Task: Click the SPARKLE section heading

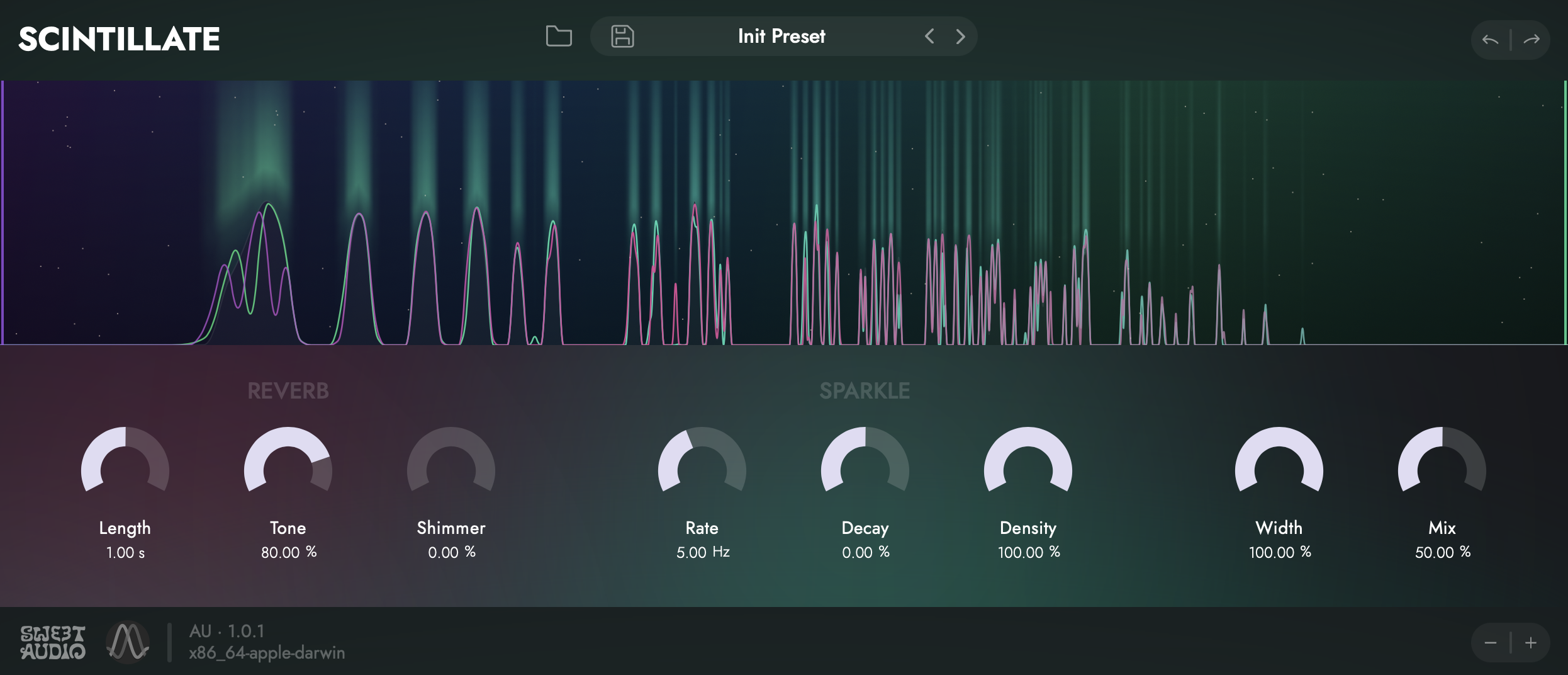Action: click(x=865, y=391)
